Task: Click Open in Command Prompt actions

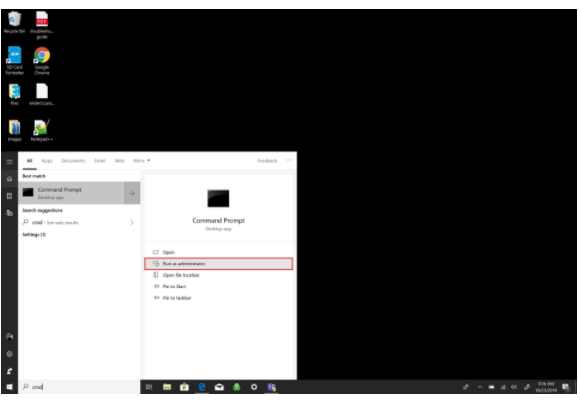Action: pyautogui.click(x=219, y=252)
